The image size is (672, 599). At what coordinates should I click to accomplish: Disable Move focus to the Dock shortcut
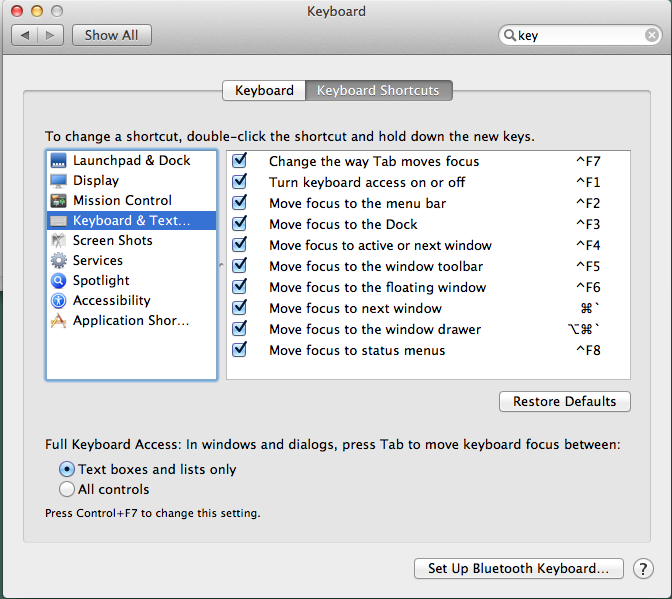point(240,225)
